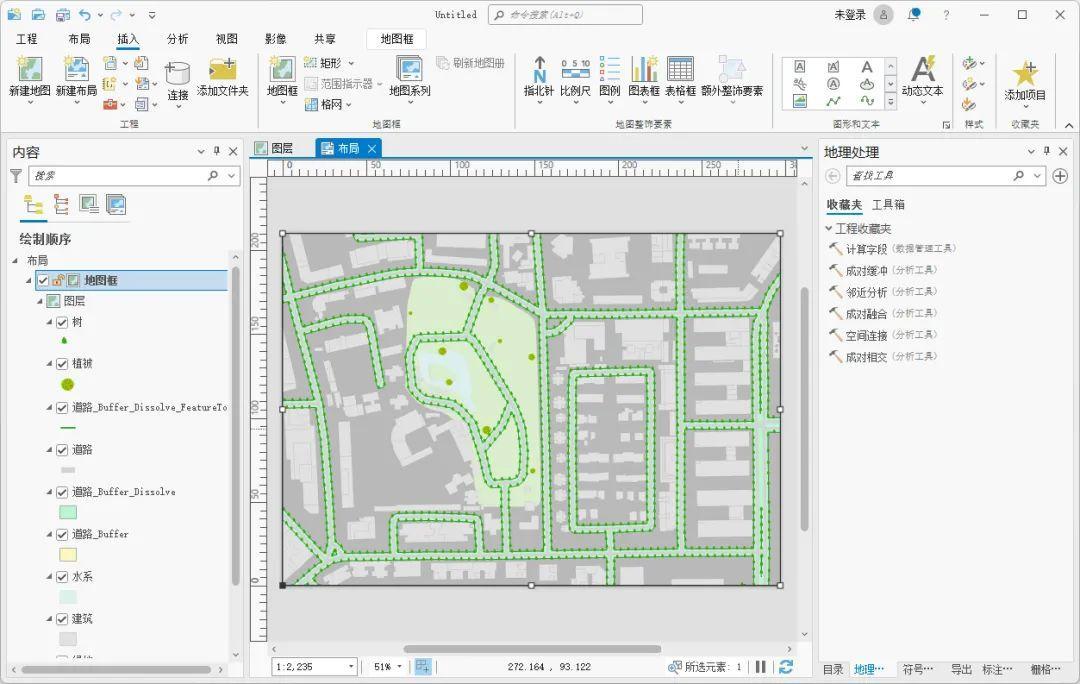1080x684 pixels.
Task: Click the filter icon in 内容 pane
Action: click(x=16, y=176)
